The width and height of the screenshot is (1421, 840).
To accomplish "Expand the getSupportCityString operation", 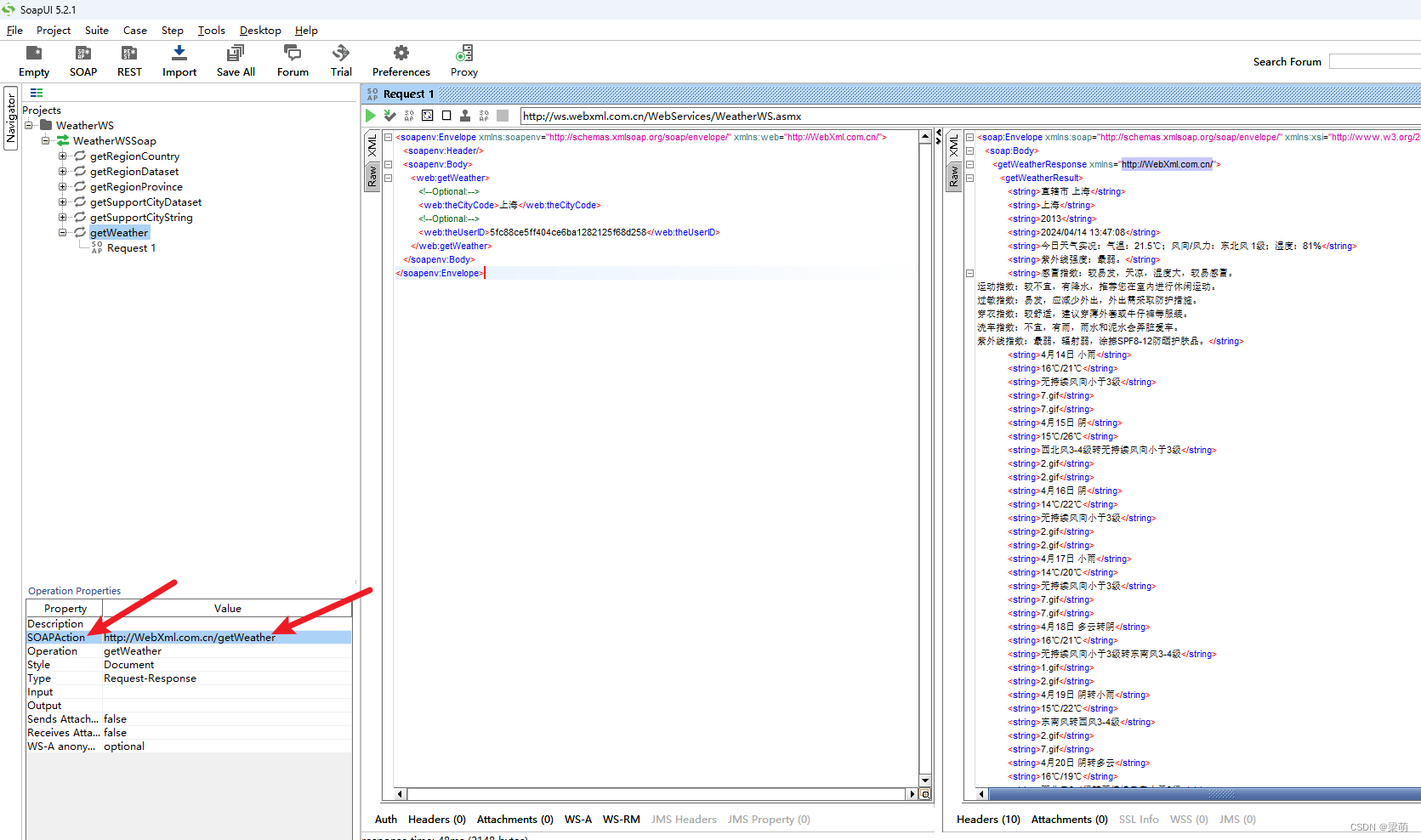I will pos(62,217).
